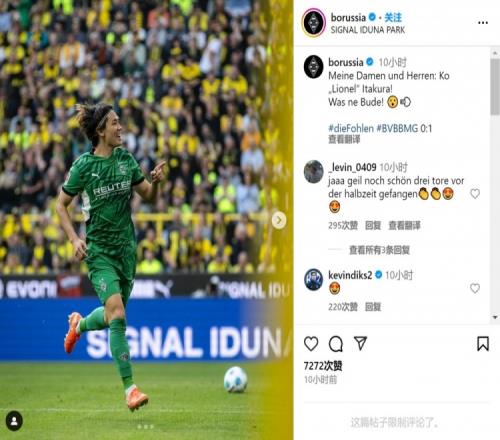Expand all 3 replies under levin comment
500x440 pixels.
(x=379, y=250)
